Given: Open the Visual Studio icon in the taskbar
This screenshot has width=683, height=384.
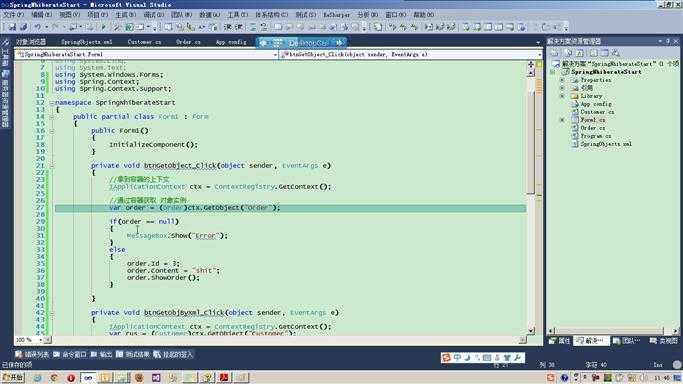Looking at the screenshot, I should pos(156,377).
